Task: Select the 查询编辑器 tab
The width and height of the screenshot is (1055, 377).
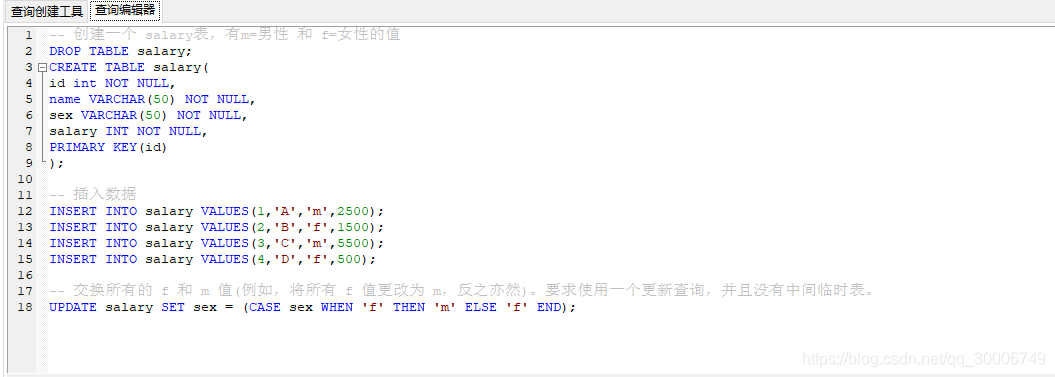Action: [124, 10]
